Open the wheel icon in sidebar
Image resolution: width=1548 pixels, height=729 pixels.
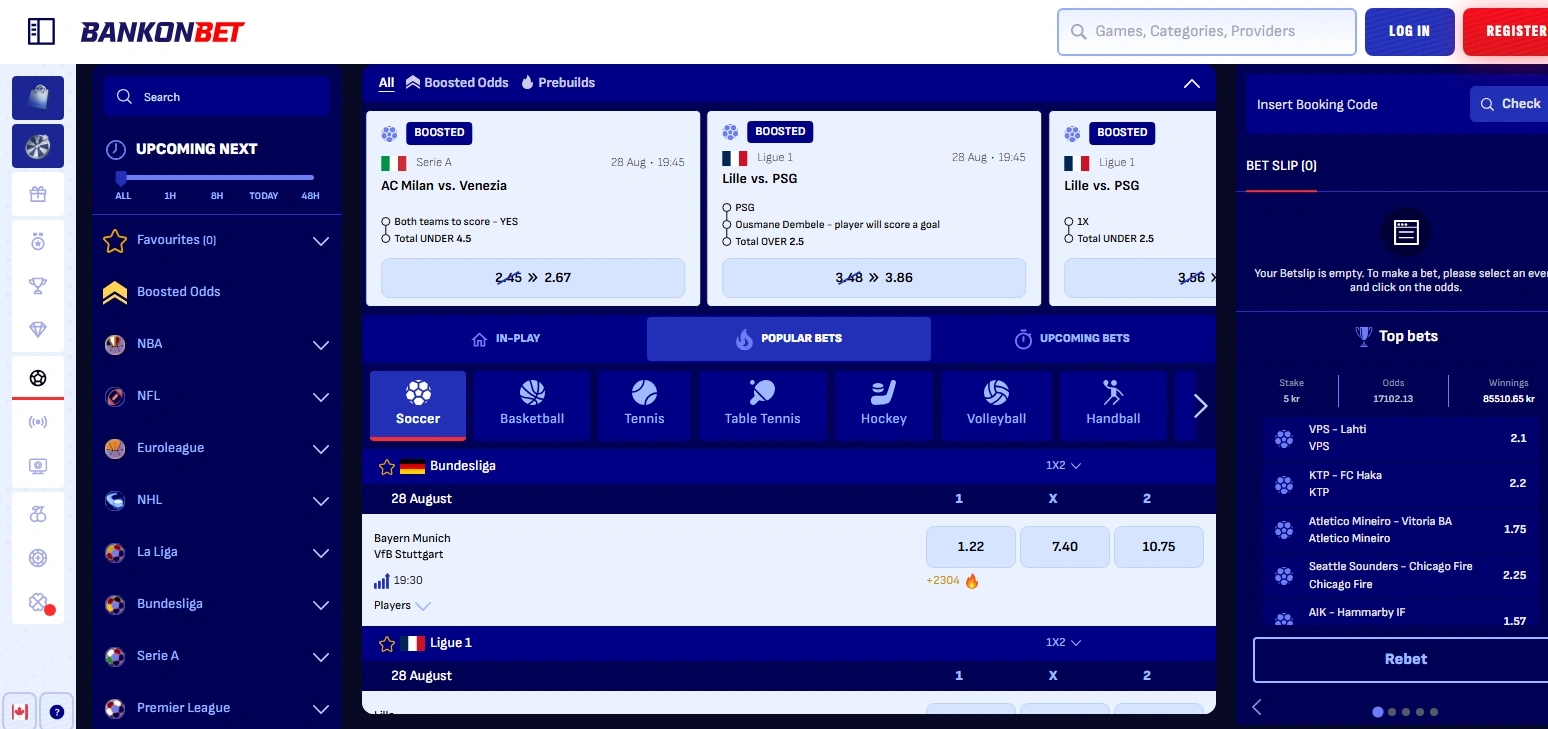(x=38, y=146)
